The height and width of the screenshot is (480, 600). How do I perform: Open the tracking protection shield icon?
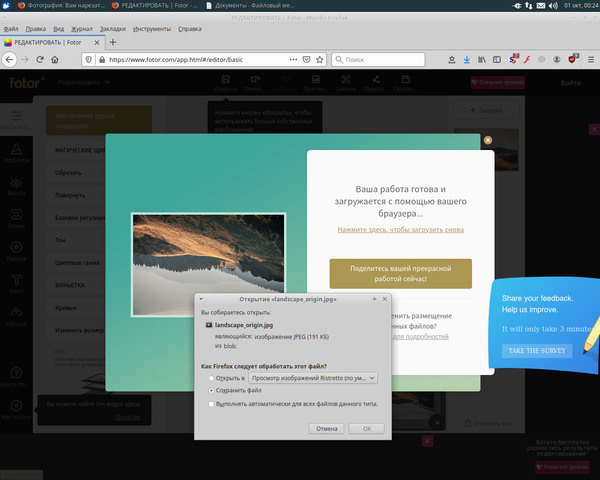[88, 59]
